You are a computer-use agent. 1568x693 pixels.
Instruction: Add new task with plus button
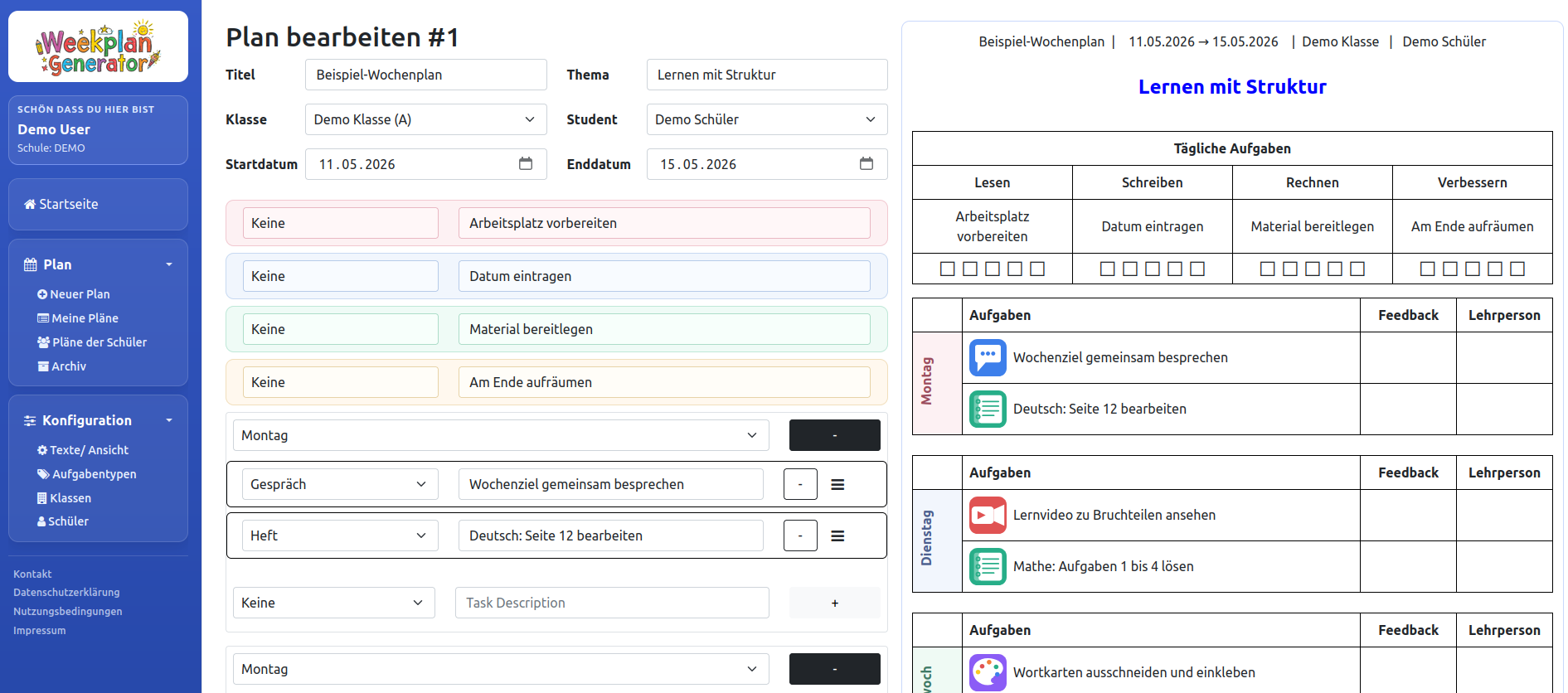(x=835, y=603)
